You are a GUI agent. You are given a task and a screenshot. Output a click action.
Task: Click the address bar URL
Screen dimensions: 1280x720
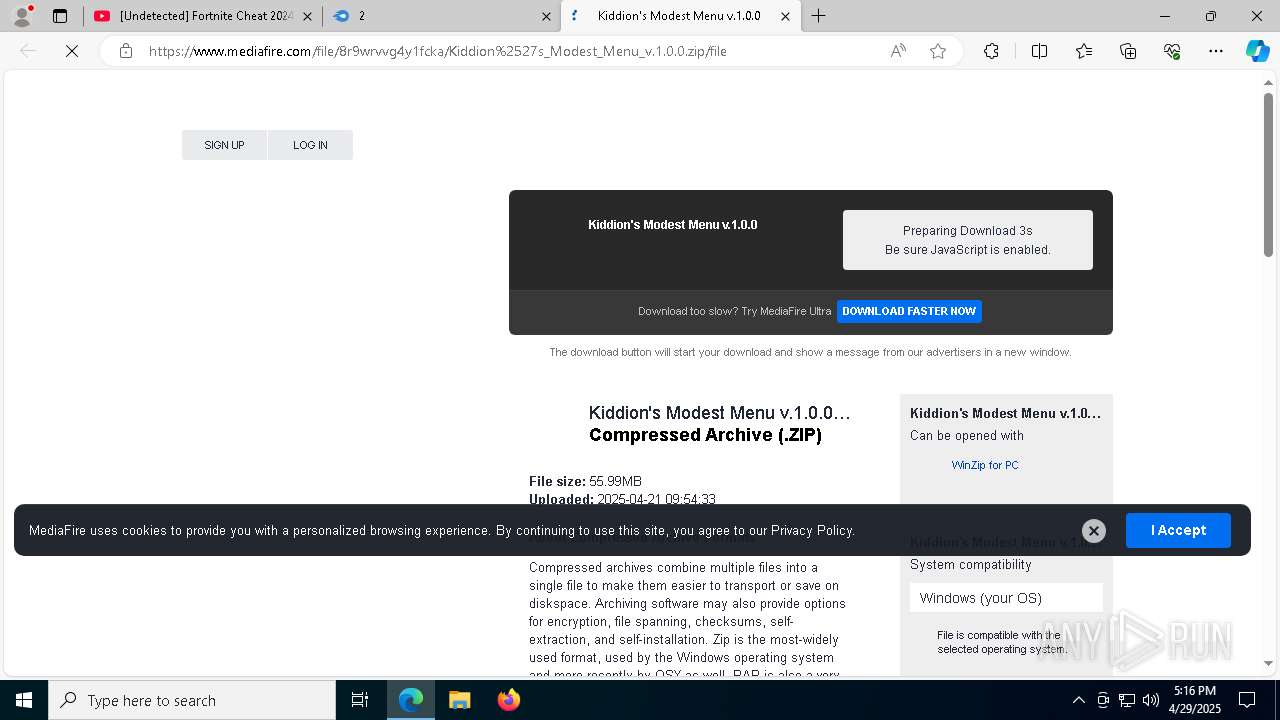[x=438, y=51]
